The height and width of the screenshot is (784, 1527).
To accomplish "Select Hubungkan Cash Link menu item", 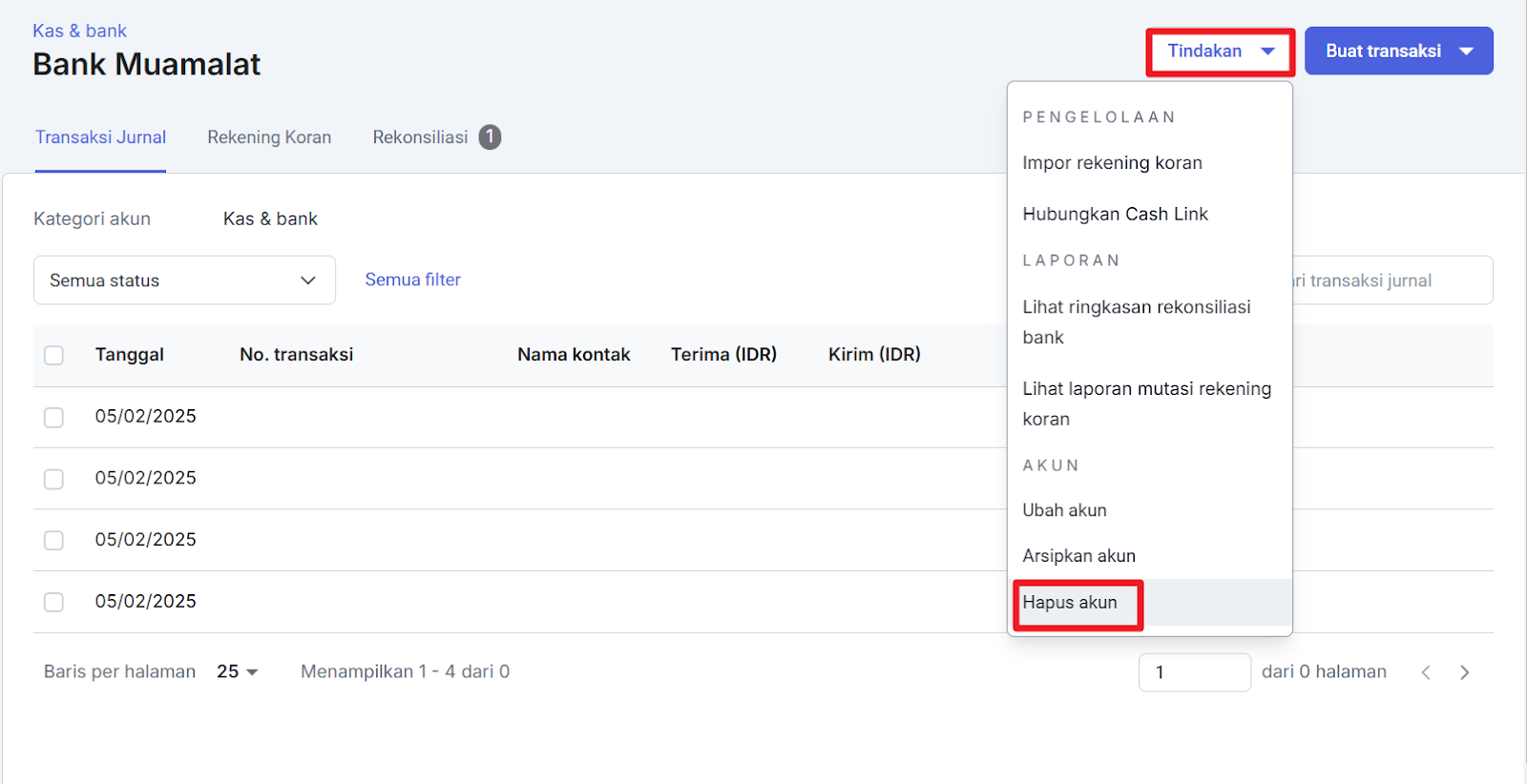I will point(1150,215).
